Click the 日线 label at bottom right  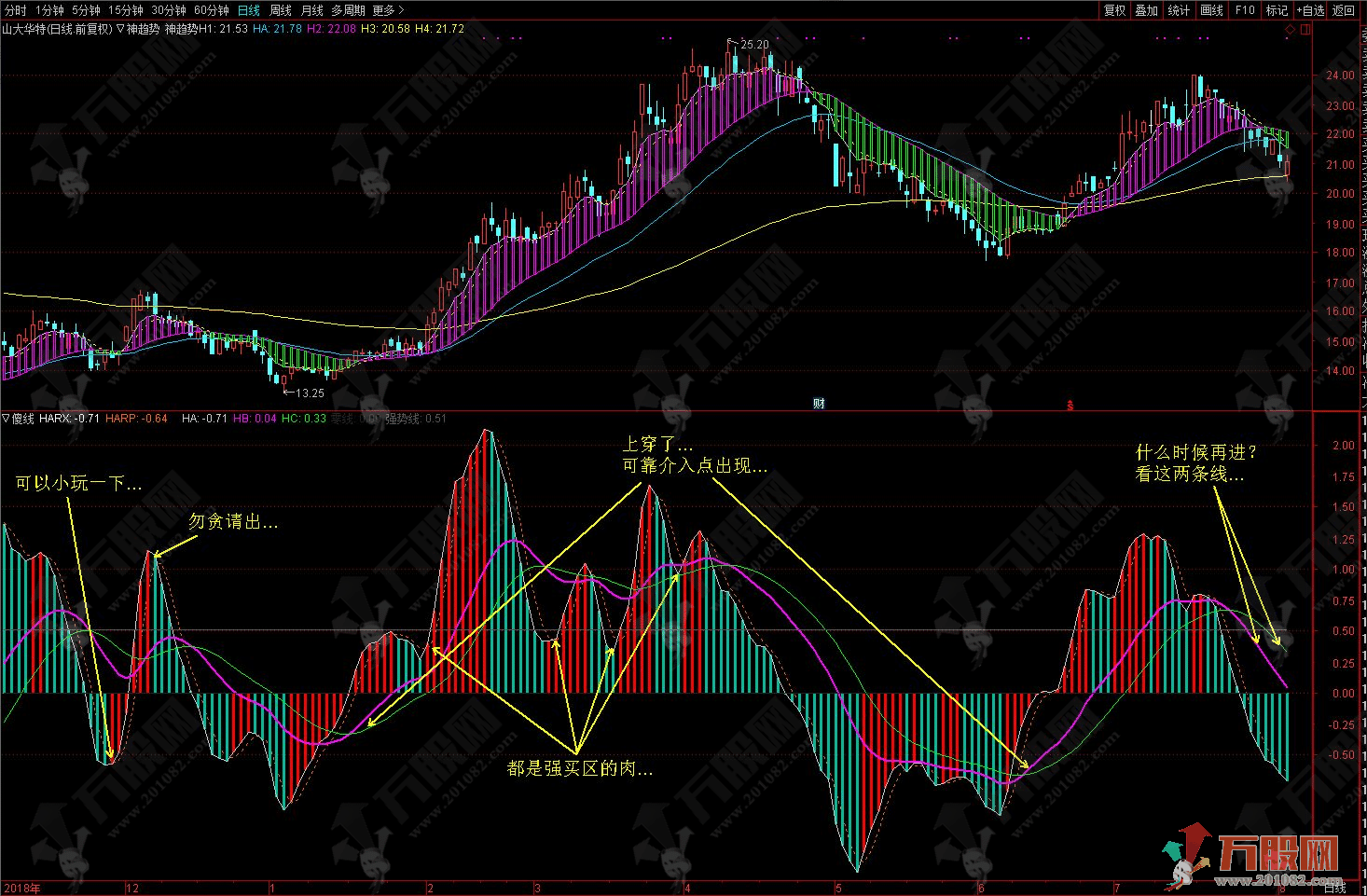pyautogui.click(x=1334, y=889)
